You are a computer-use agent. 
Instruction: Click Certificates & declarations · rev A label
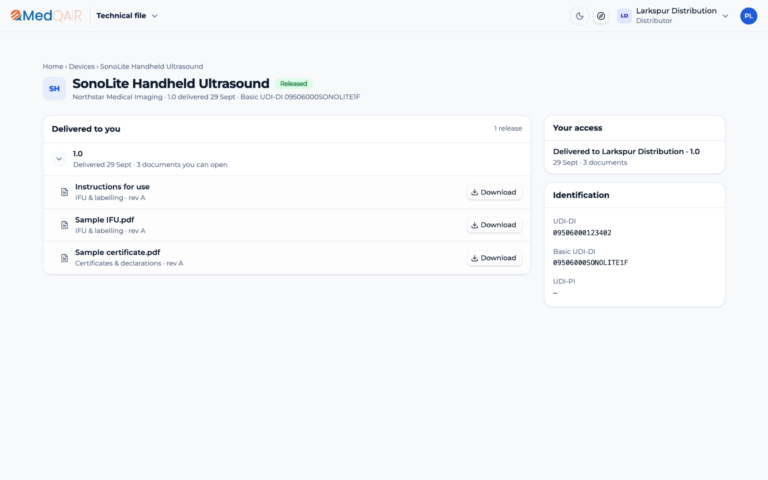[129, 263]
